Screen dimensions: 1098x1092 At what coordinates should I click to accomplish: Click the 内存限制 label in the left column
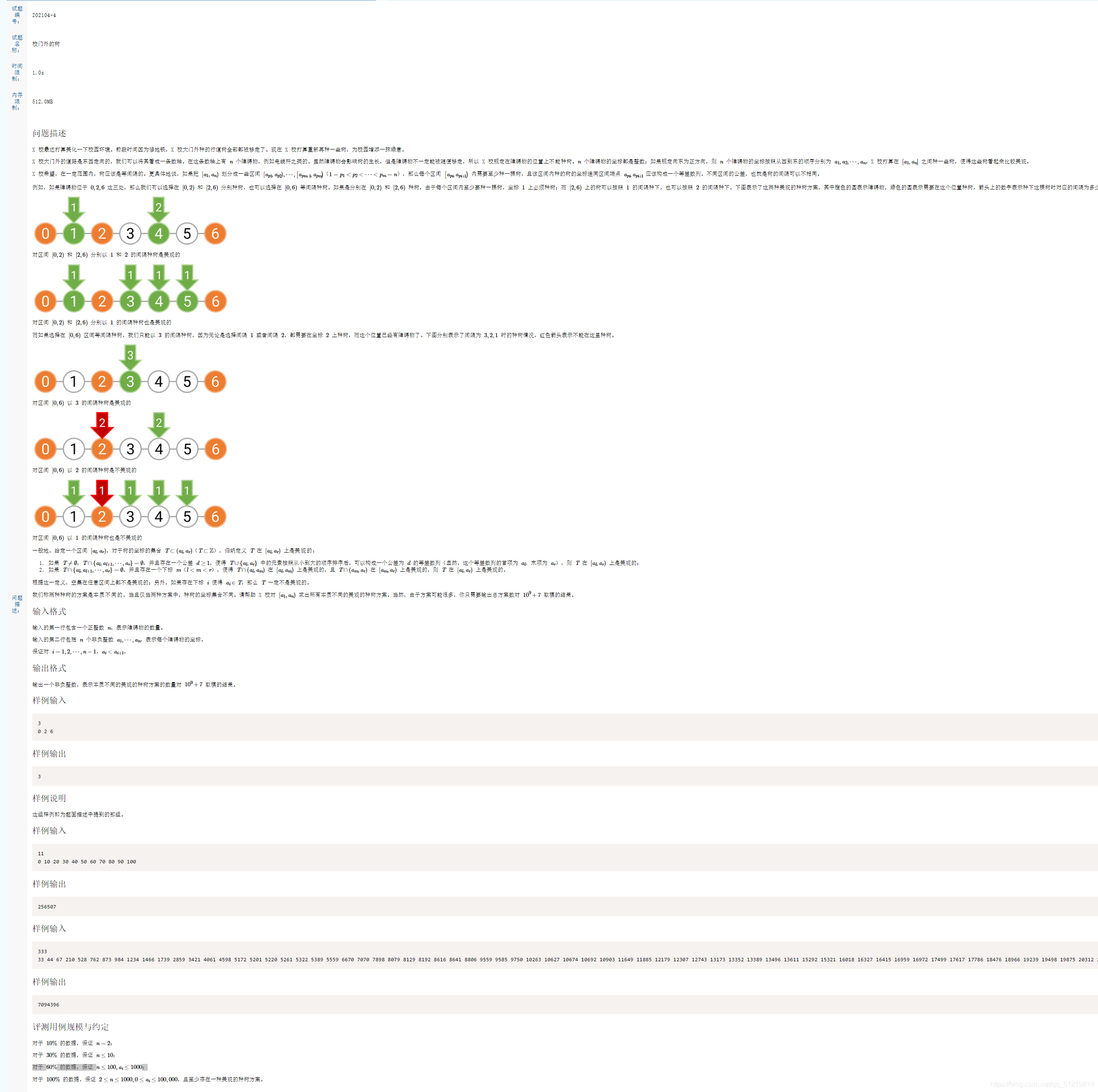click(x=17, y=101)
